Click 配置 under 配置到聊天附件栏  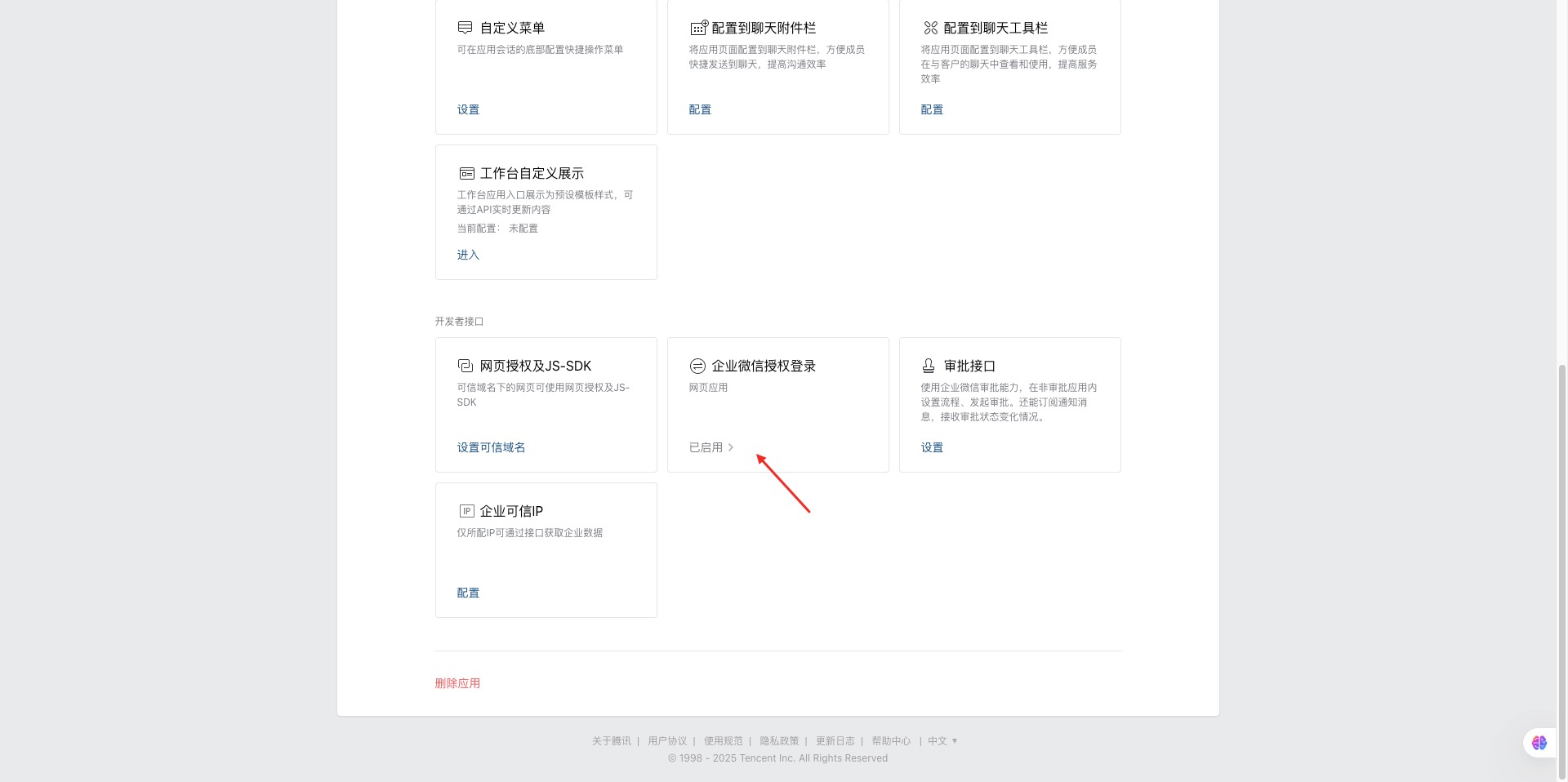coord(700,109)
